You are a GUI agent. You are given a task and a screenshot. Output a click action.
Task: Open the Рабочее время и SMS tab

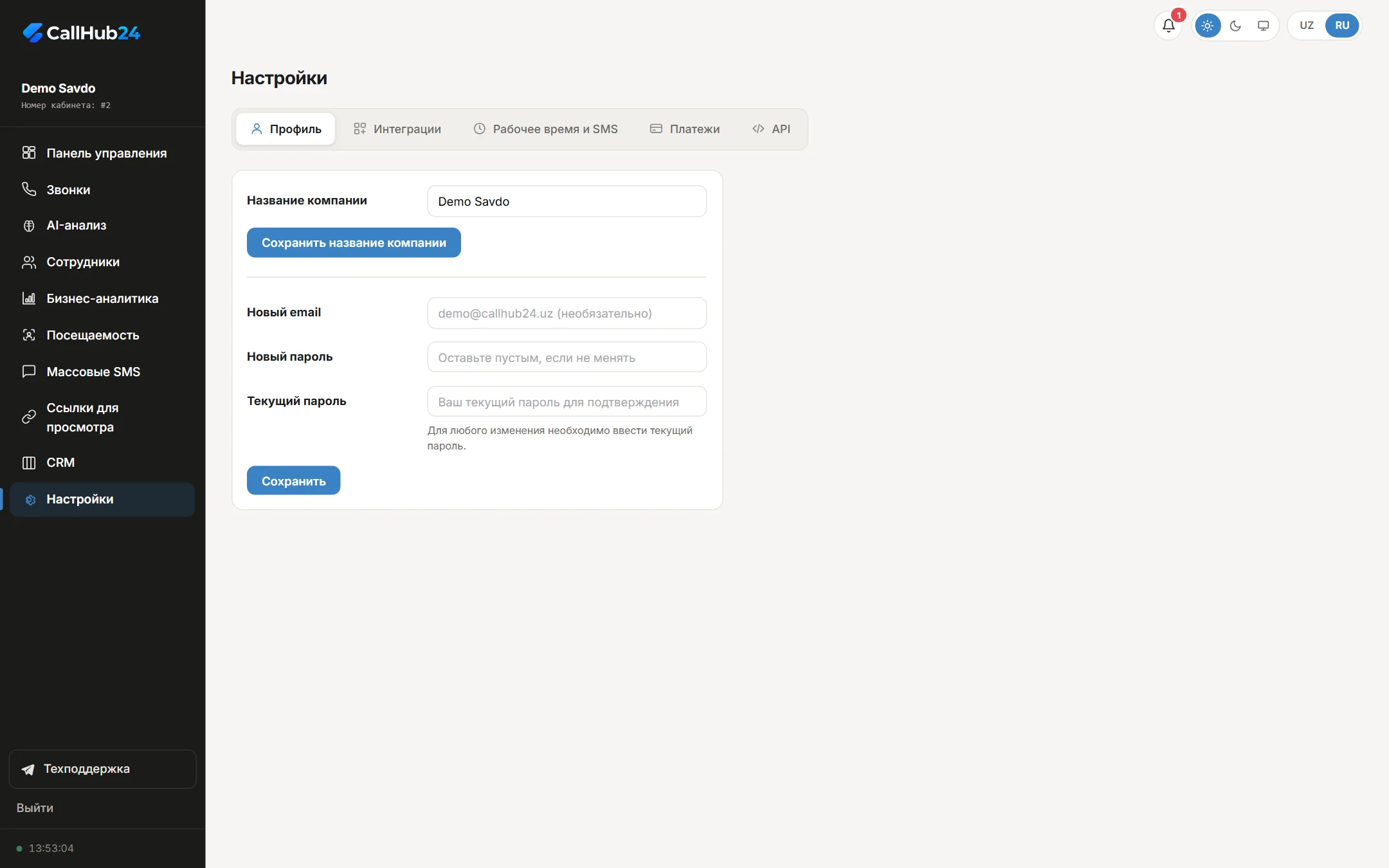pos(545,129)
